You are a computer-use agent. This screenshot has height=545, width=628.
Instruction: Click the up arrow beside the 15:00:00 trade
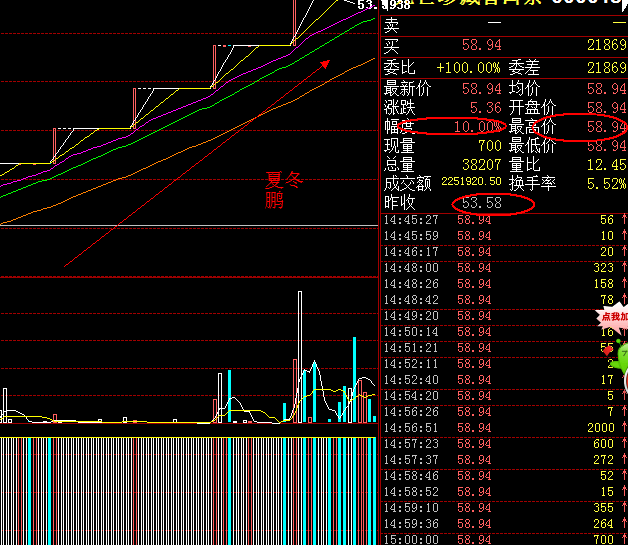tap(623, 539)
